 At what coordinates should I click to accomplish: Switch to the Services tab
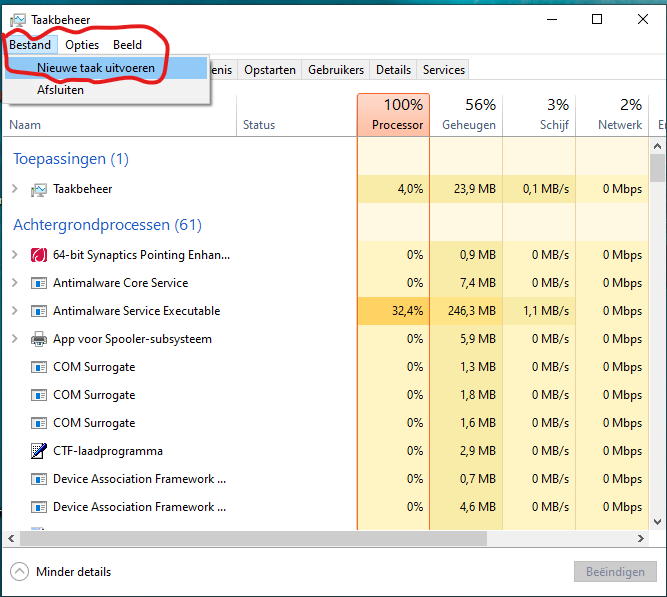[x=443, y=70]
